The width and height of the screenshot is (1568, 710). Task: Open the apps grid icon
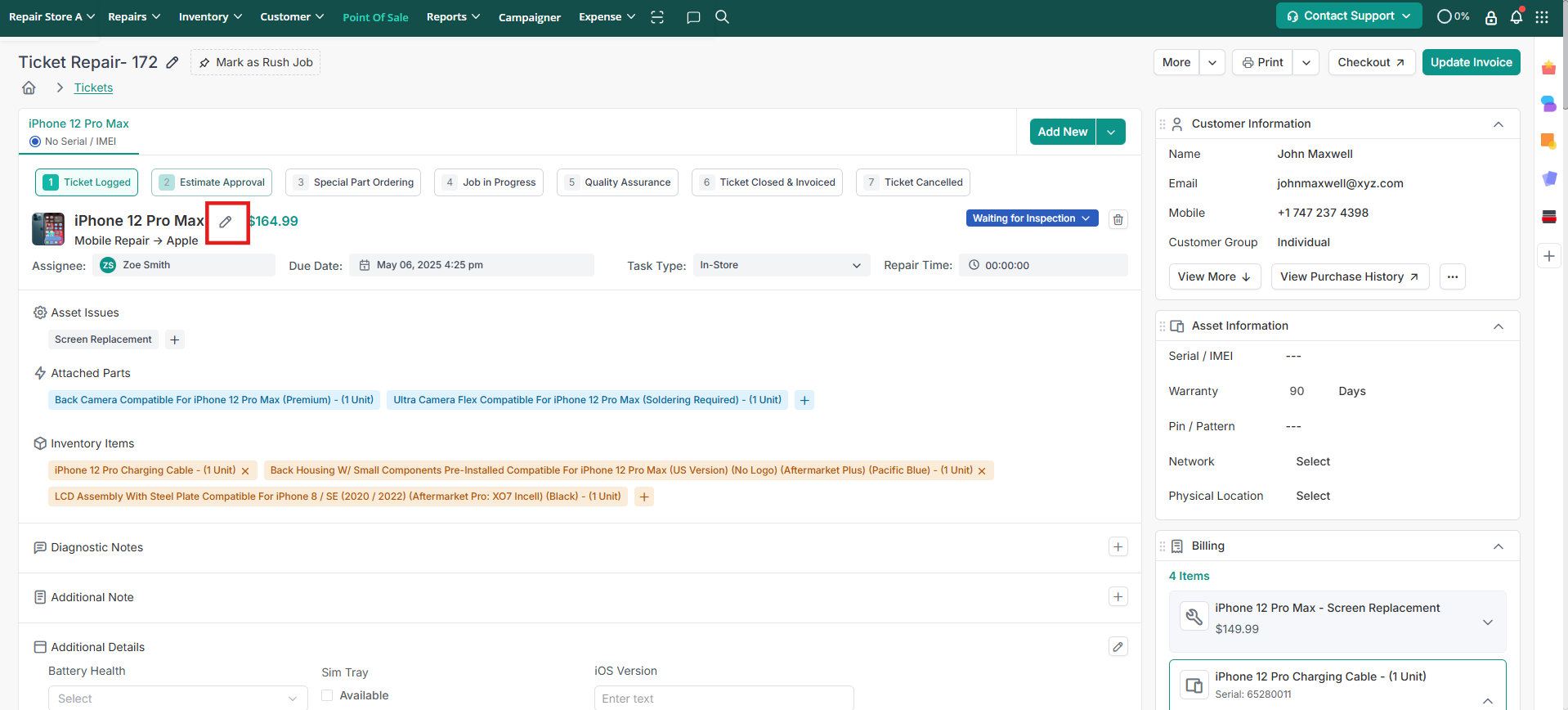click(1542, 17)
